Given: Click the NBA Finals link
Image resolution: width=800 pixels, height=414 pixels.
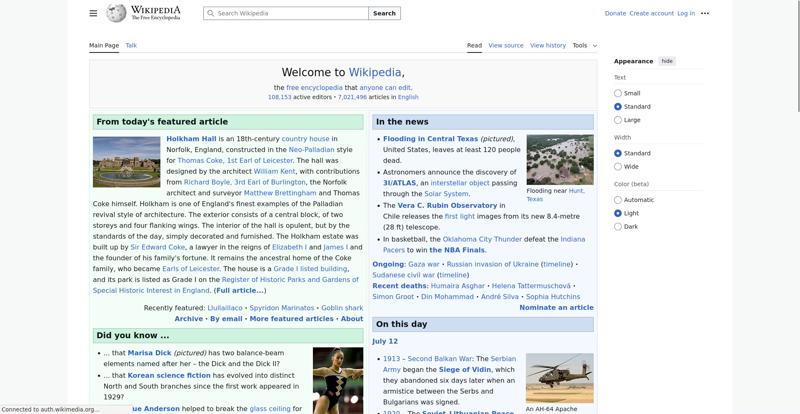Looking at the screenshot, I should point(457,250).
